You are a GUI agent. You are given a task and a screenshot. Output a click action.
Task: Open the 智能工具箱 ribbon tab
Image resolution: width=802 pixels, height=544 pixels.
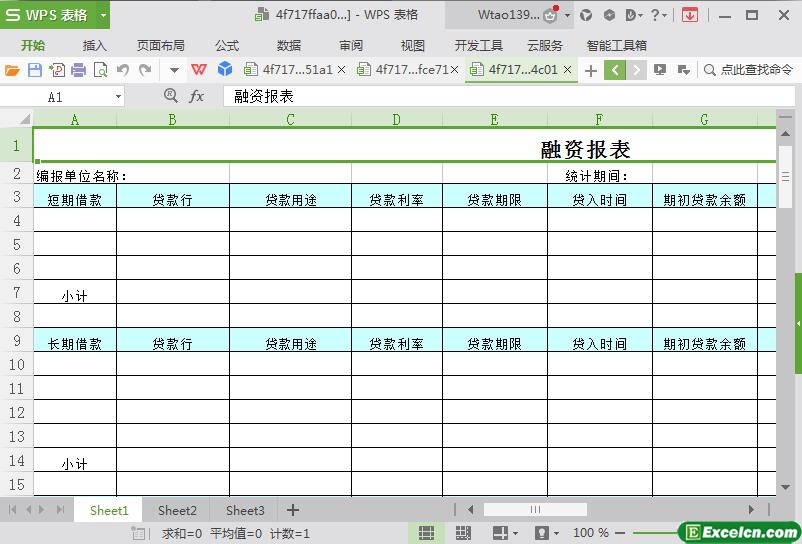point(616,46)
